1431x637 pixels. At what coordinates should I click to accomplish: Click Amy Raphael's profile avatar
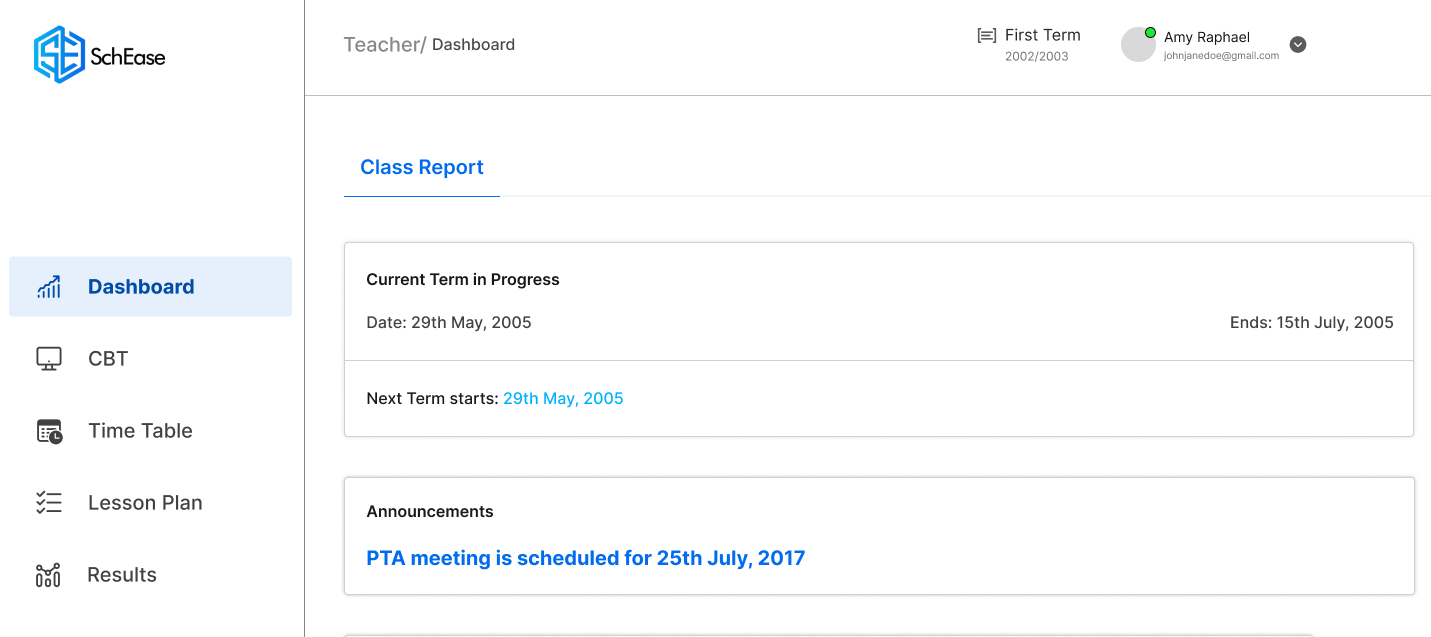[x=1138, y=45]
